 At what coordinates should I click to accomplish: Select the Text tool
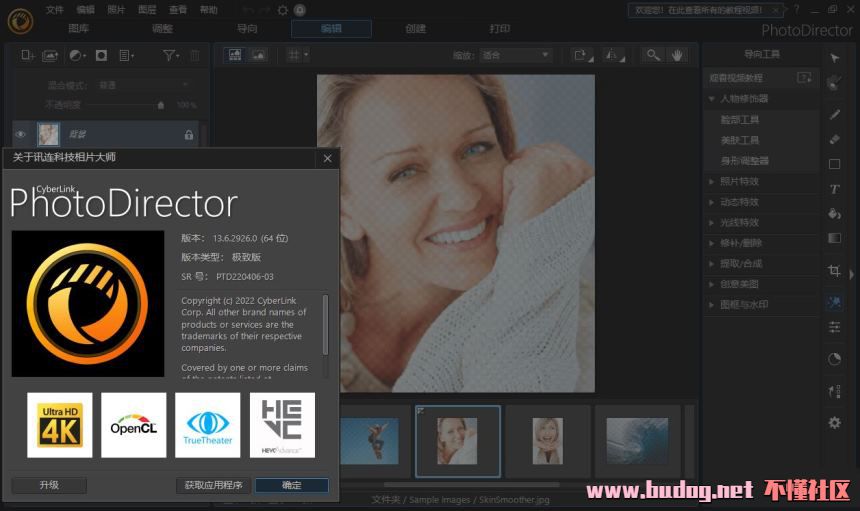(x=834, y=189)
